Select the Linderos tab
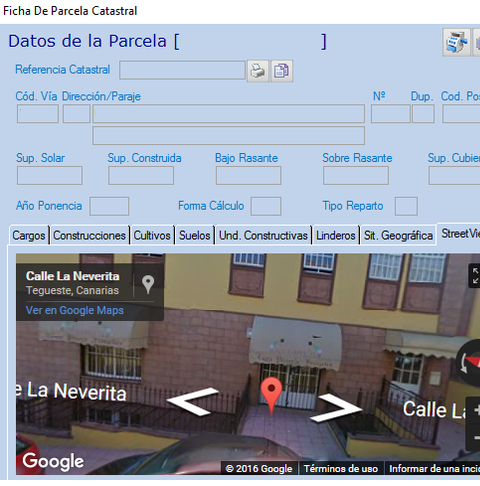Image resolution: width=480 pixels, height=486 pixels. (x=336, y=235)
